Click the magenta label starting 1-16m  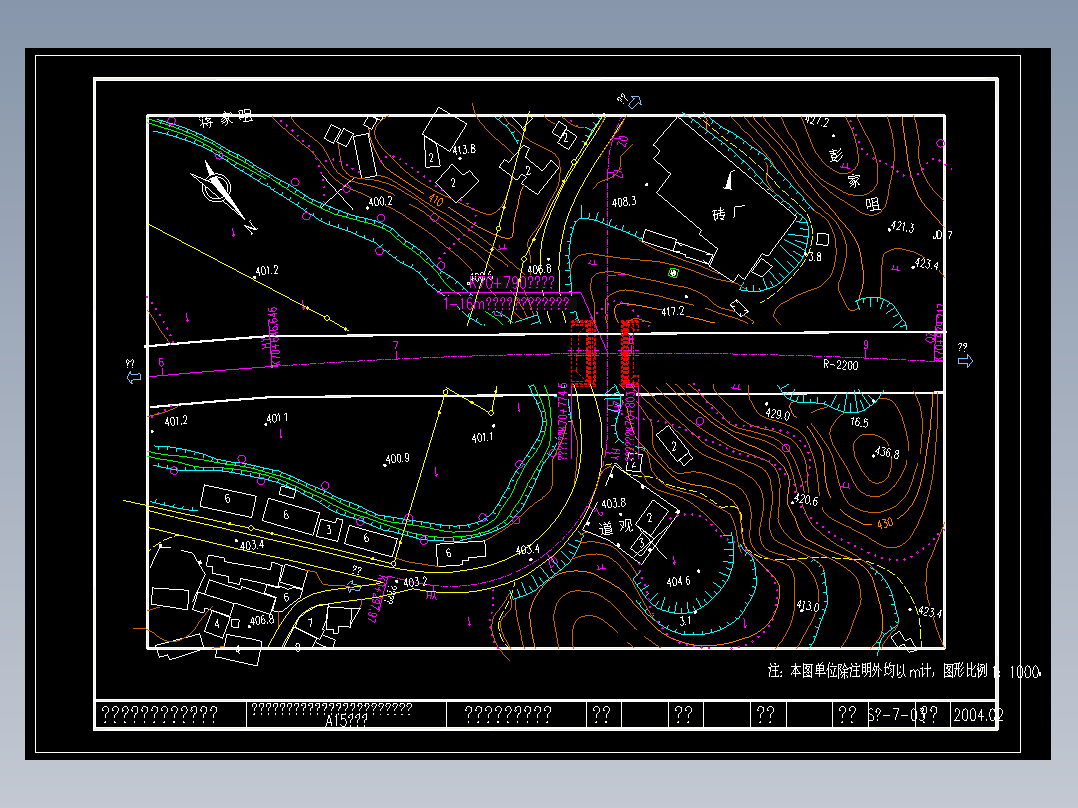507,303
